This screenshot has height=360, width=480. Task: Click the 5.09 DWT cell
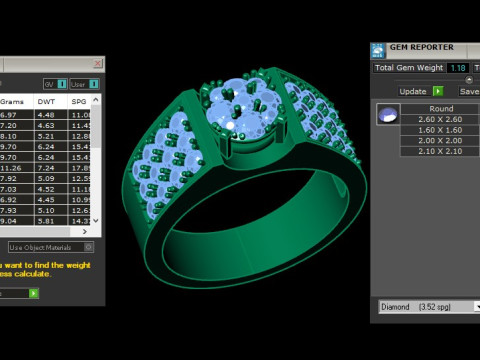click(51, 179)
